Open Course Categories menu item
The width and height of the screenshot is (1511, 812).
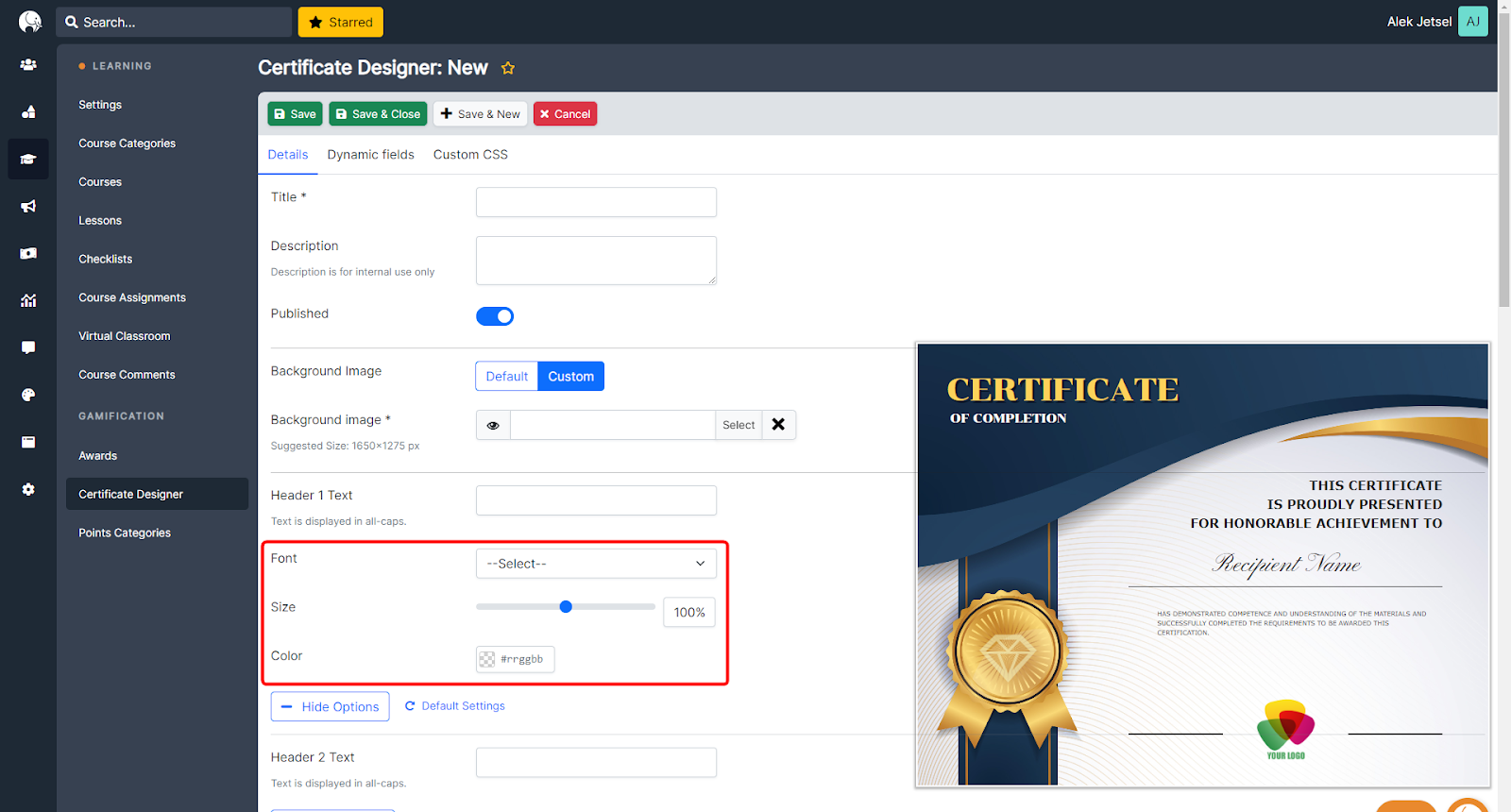(127, 144)
